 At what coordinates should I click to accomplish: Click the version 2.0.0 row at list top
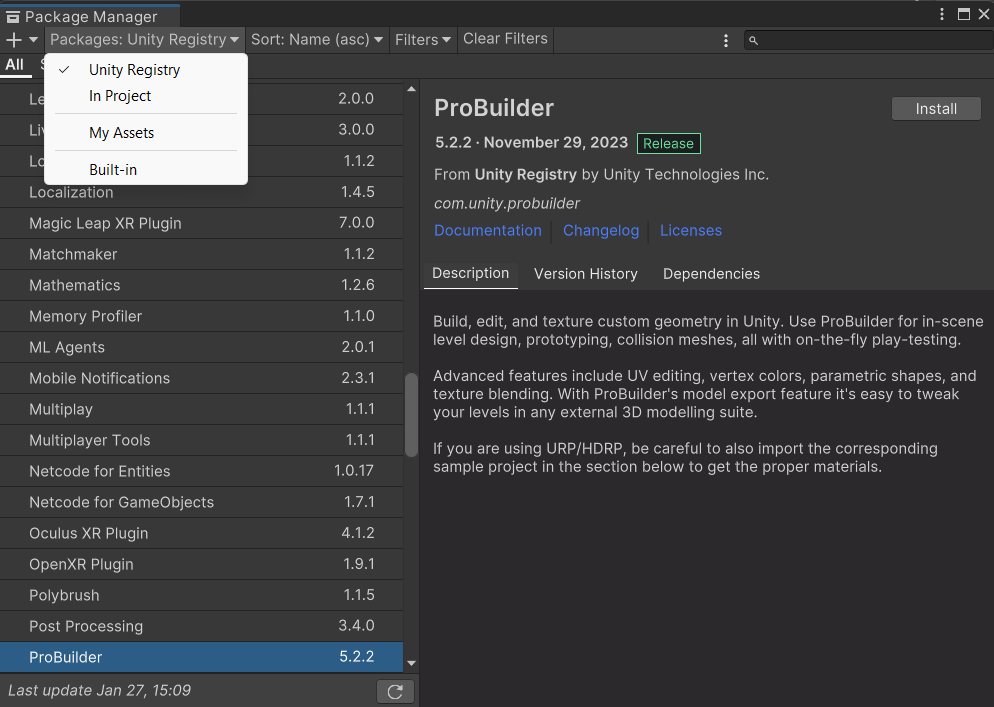[x=202, y=99]
